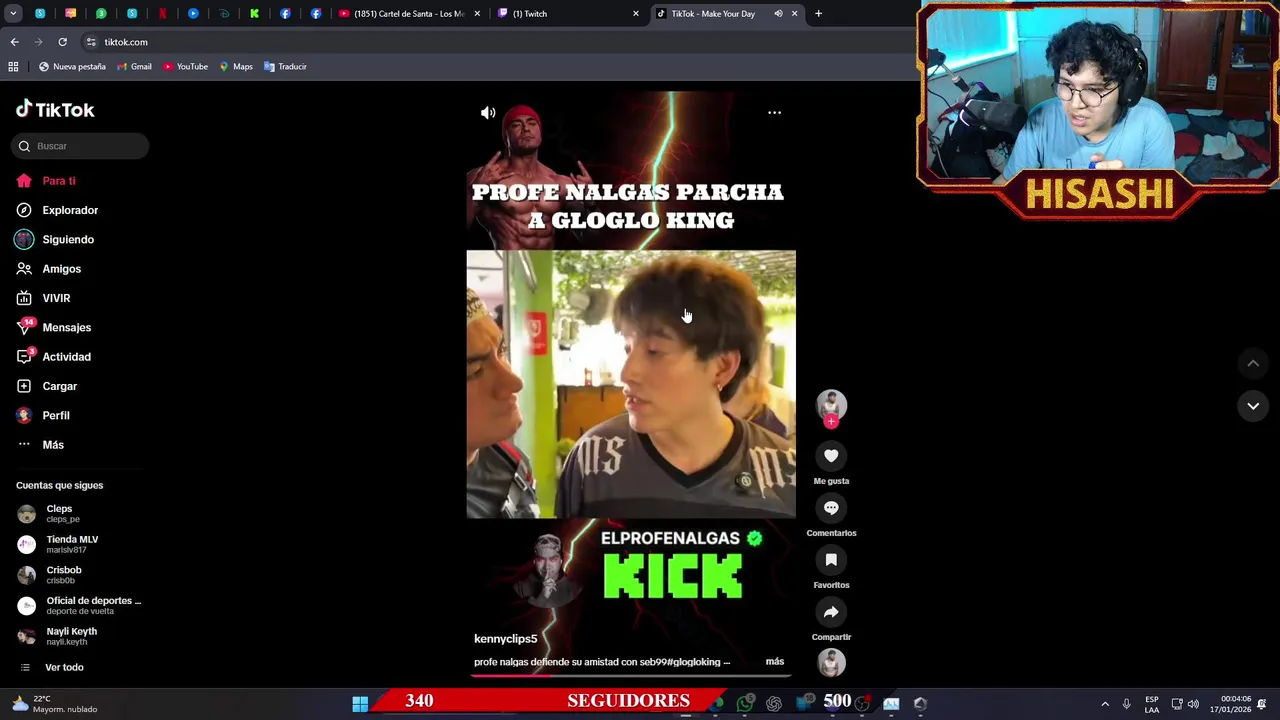Switch to the Netflix pinned tab

162,14
